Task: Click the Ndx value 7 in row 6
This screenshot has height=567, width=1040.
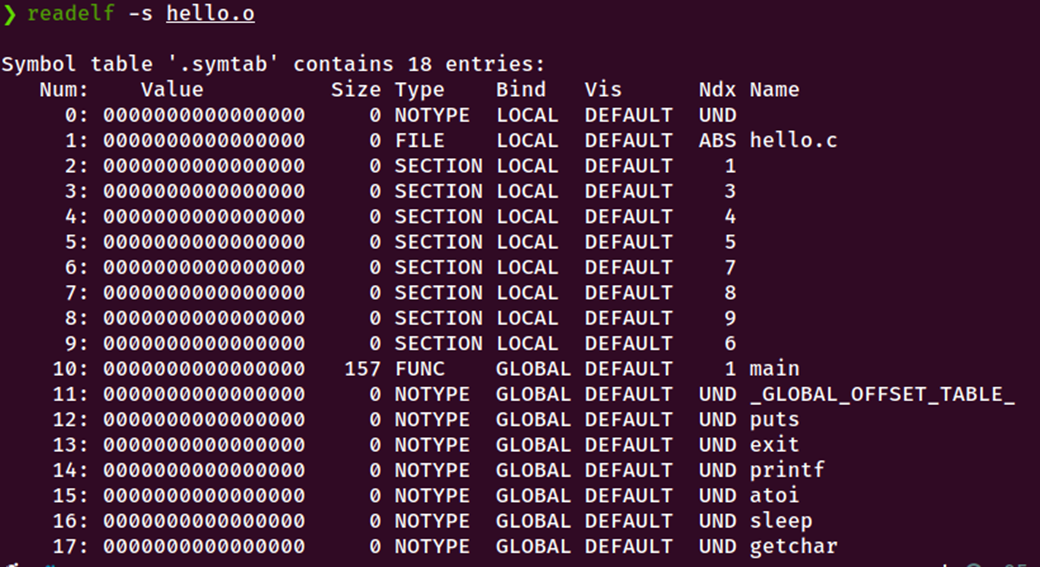Action: (730, 267)
